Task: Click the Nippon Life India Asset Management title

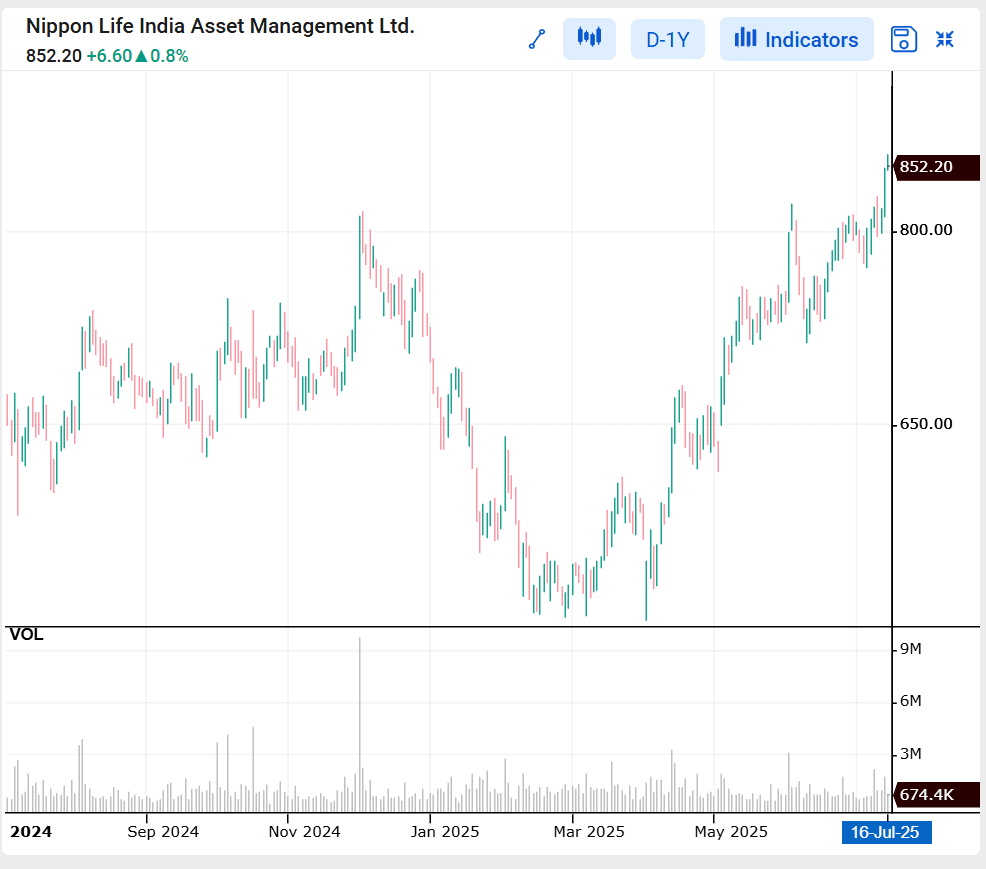Action: click(x=220, y=26)
